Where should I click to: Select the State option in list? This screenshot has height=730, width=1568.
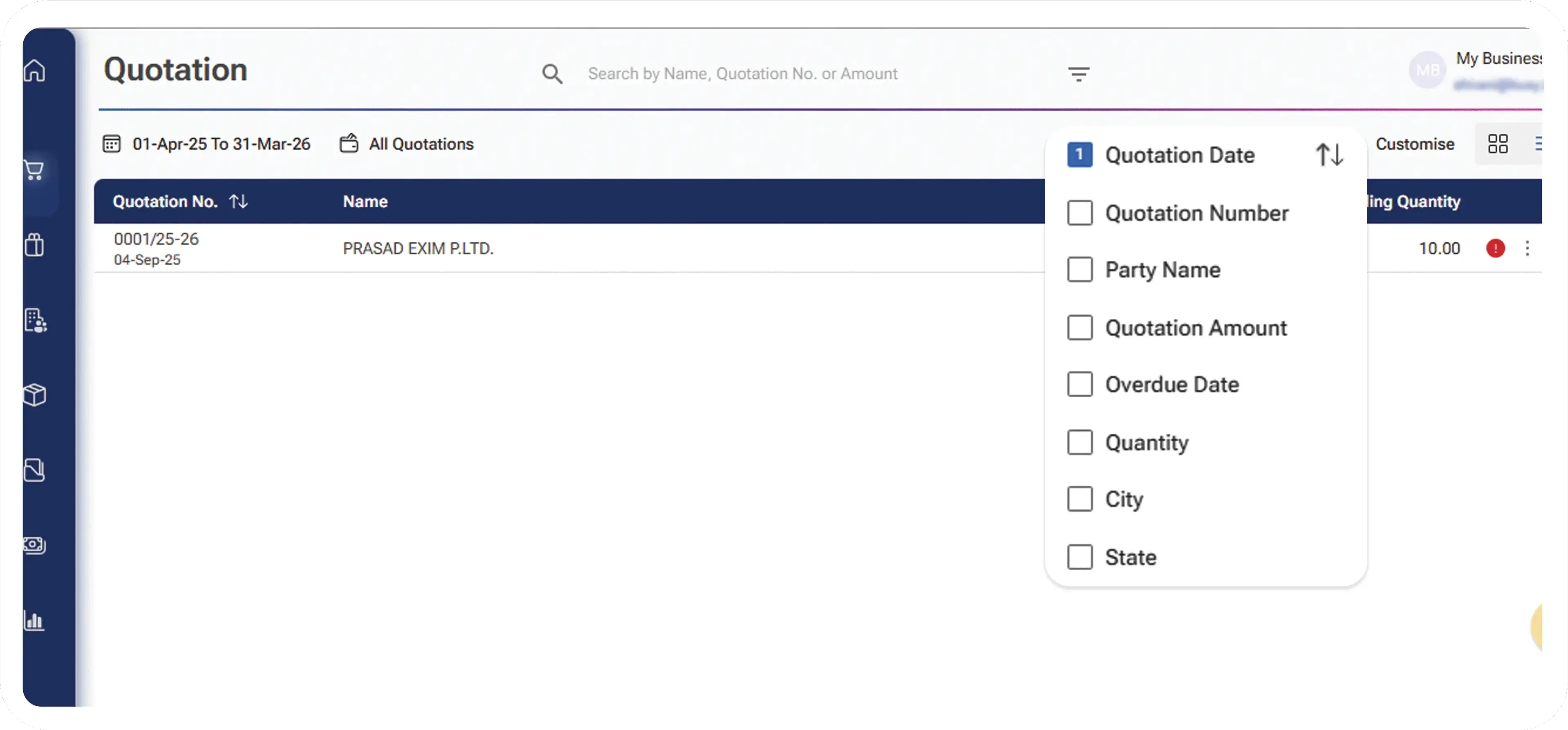pyautogui.click(x=1130, y=557)
